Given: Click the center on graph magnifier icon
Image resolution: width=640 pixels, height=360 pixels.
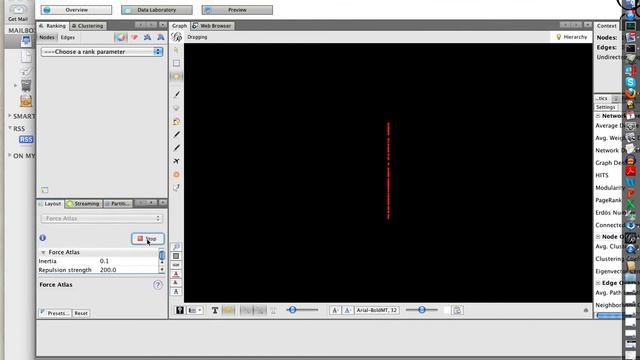Looking at the screenshot, I should coord(176,247).
